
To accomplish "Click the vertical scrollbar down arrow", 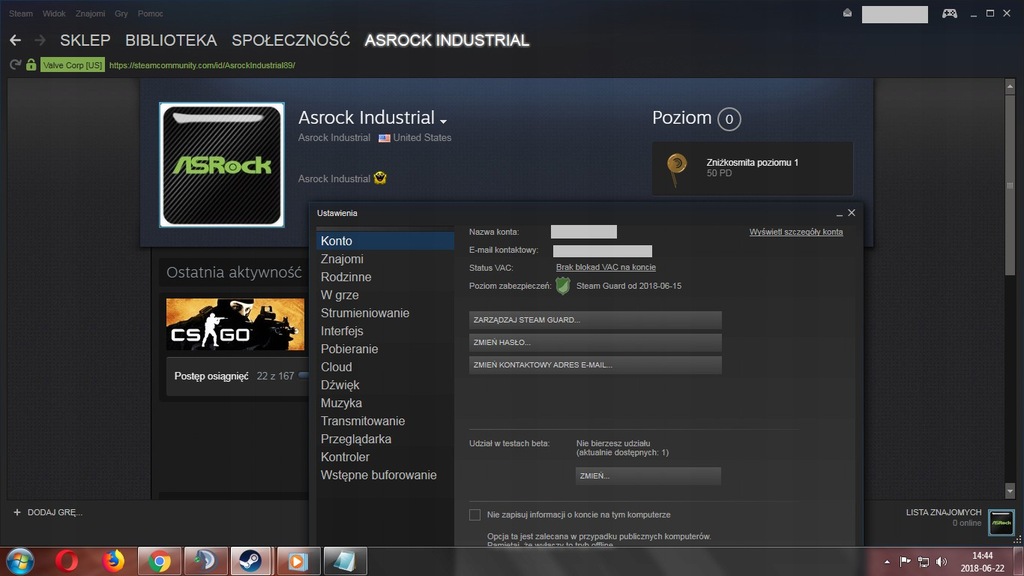I will click(x=1010, y=491).
